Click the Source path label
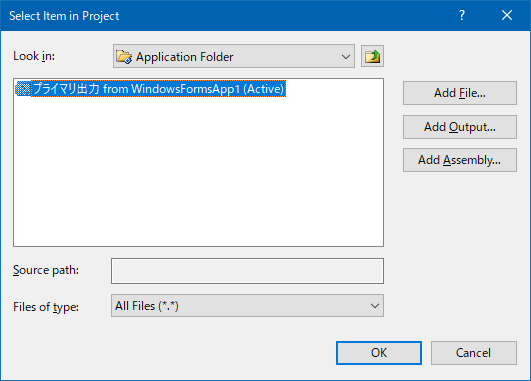 46,270
